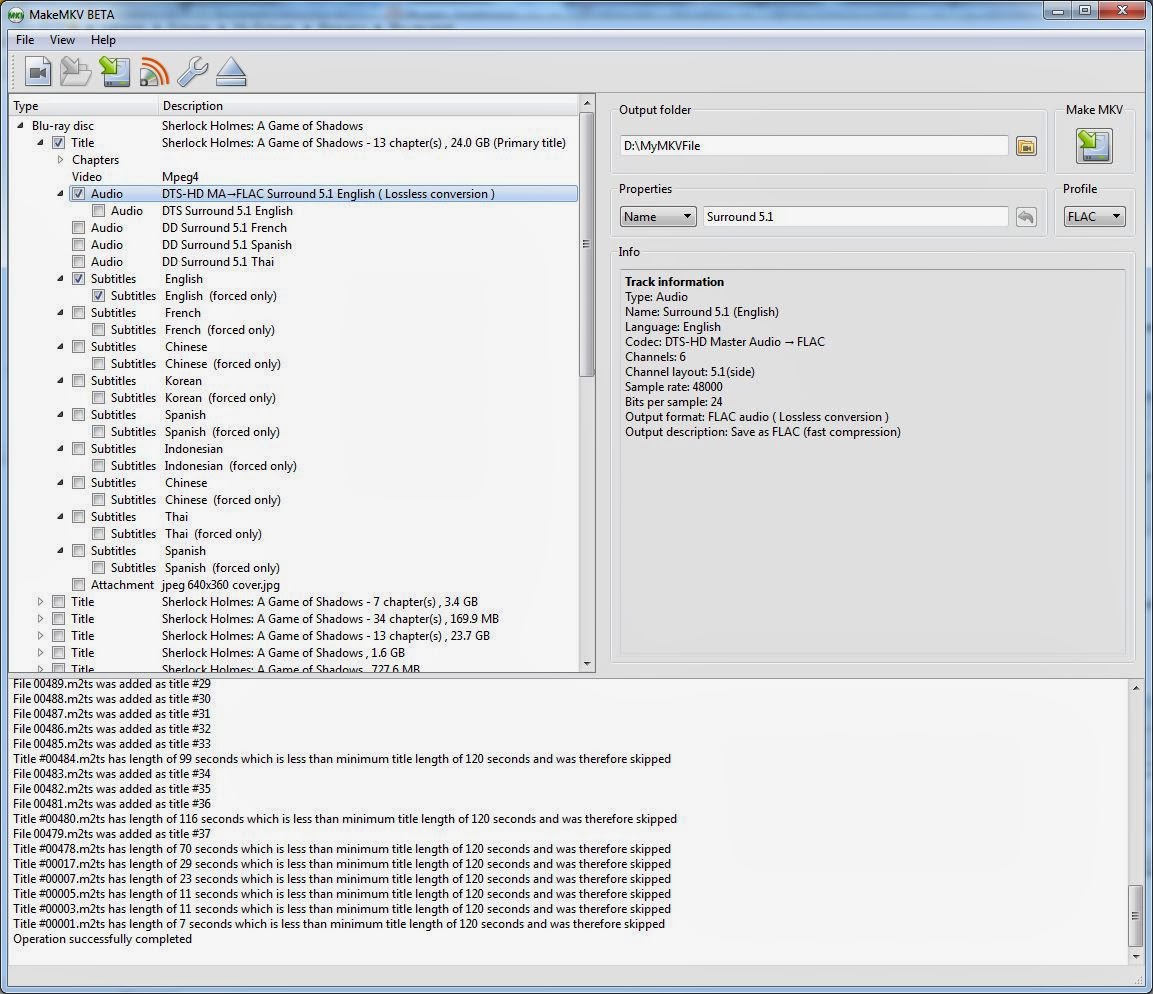Select the Title 1.6 GB row
This screenshot has width=1153, height=994.
[x=293, y=653]
